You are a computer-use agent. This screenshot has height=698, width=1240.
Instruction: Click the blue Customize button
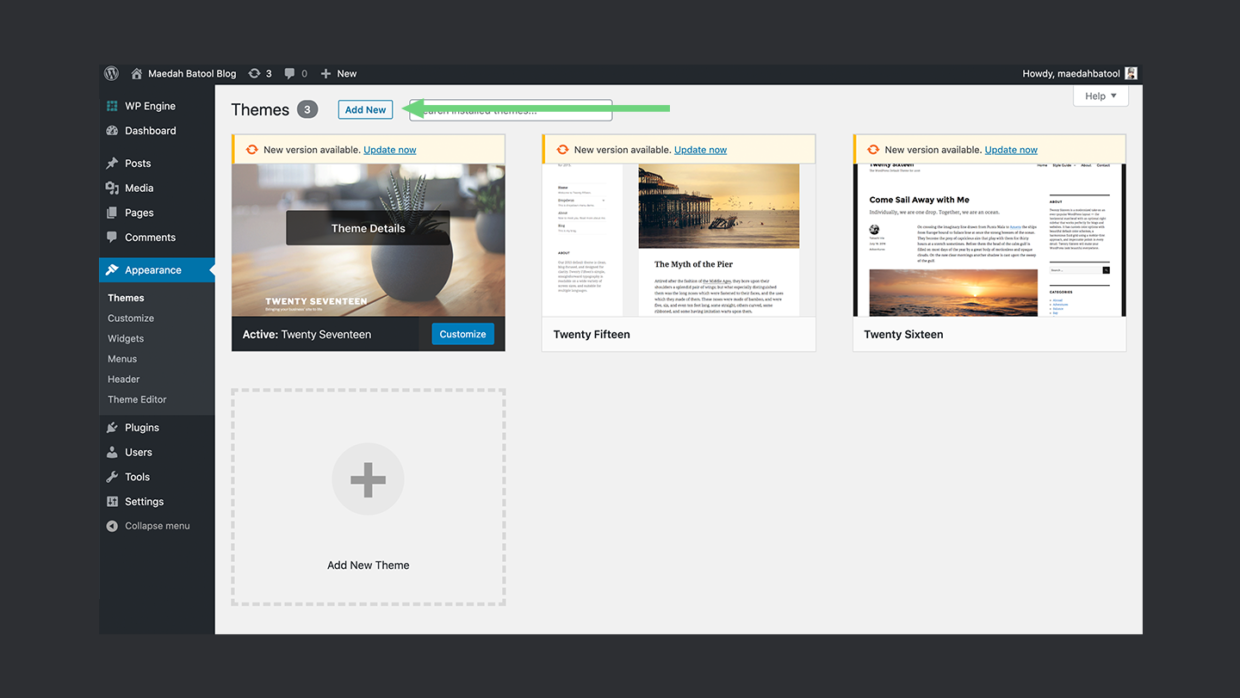463,334
